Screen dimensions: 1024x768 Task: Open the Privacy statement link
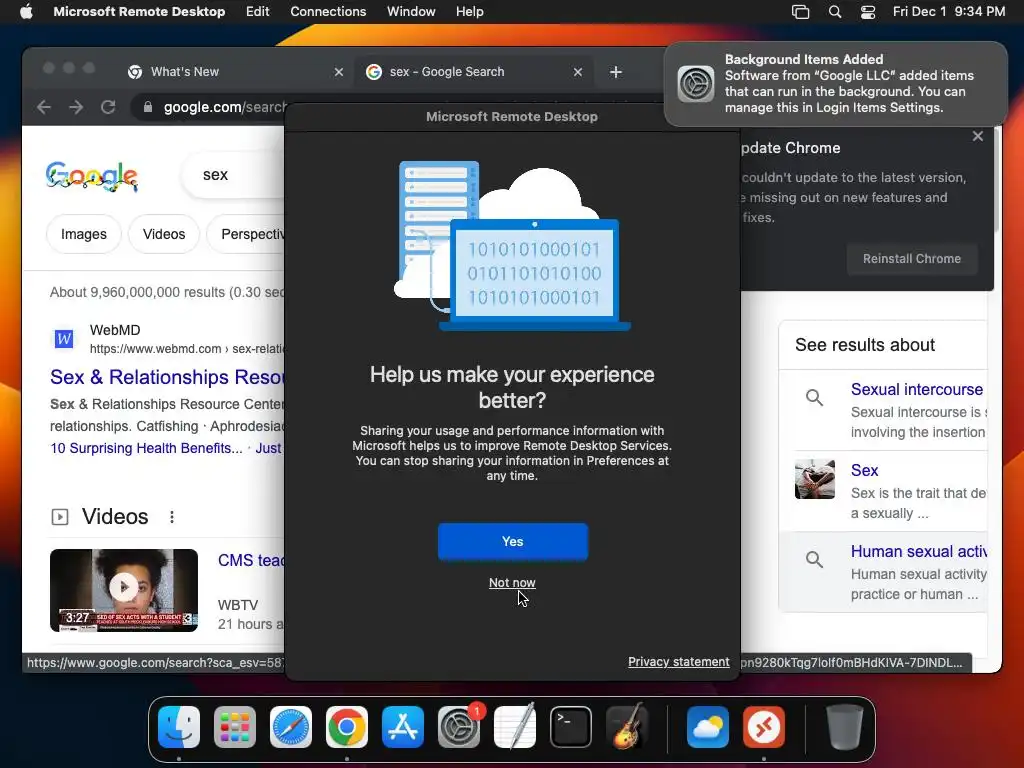(x=679, y=662)
